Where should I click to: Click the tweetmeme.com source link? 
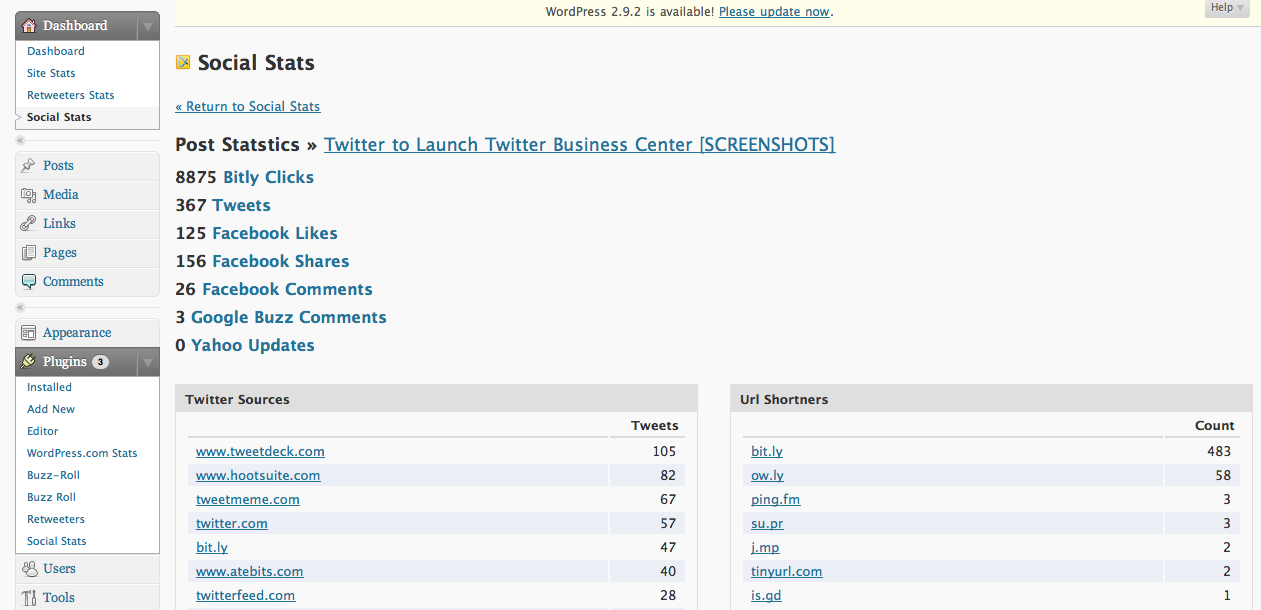pyautogui.click(x=248, y=499)
